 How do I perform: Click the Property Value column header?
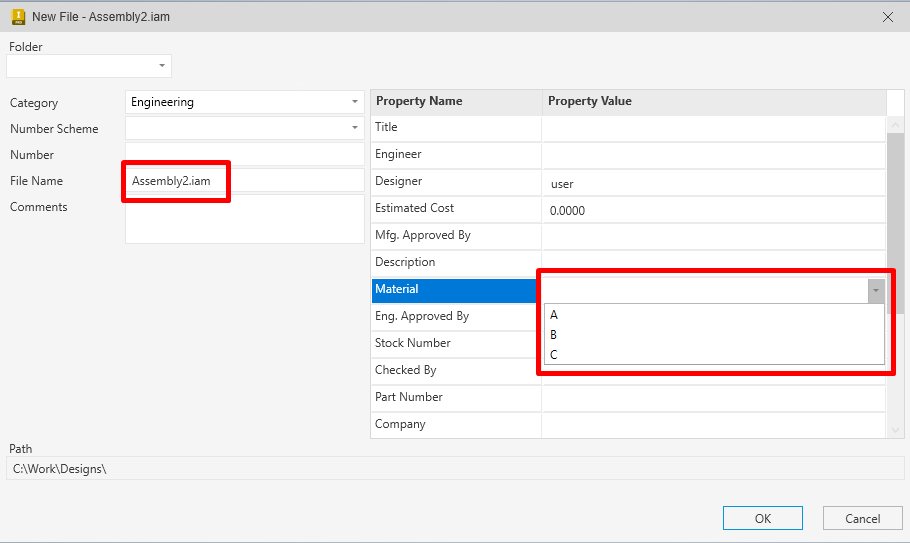(713, 101)
